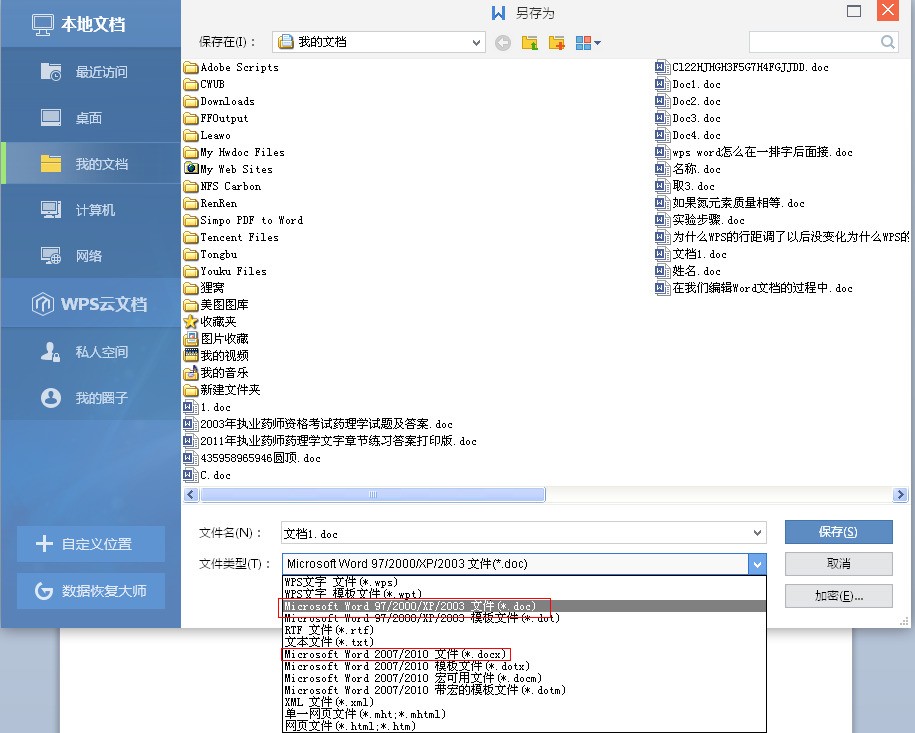Click scrollbar right arrow in file list

click(900, 495)
